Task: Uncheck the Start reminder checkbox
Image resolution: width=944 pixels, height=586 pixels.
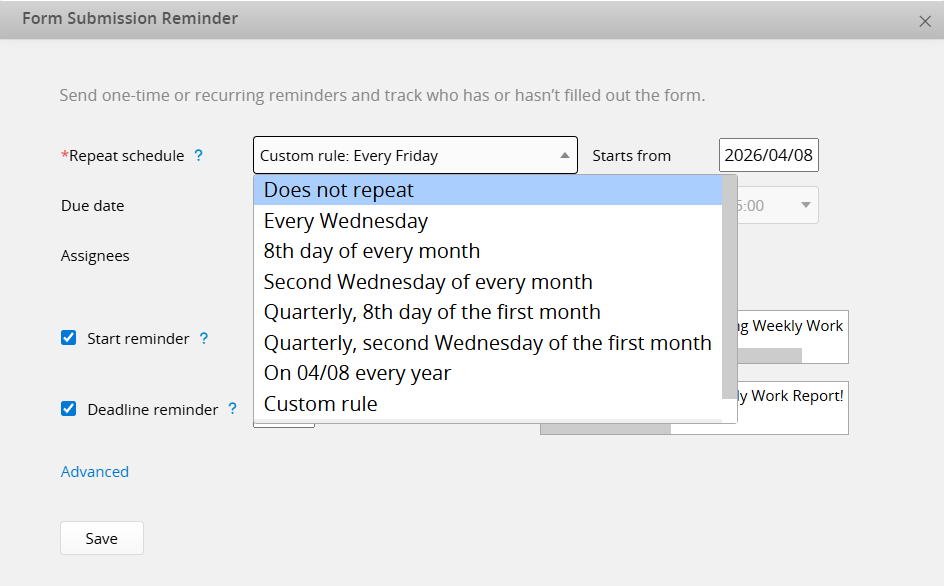Action: 69,338
